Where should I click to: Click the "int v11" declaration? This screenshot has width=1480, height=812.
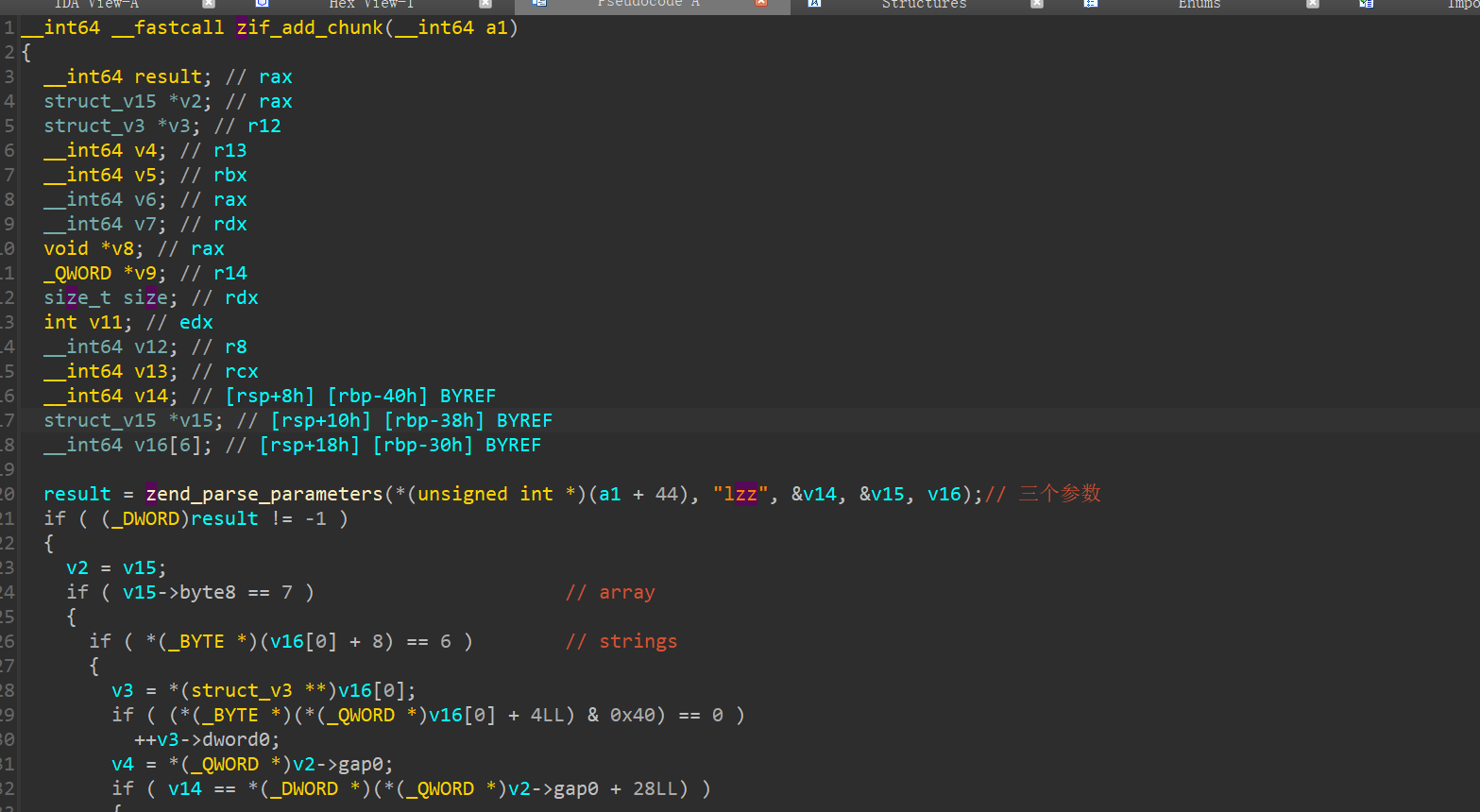tap(88, 322)
